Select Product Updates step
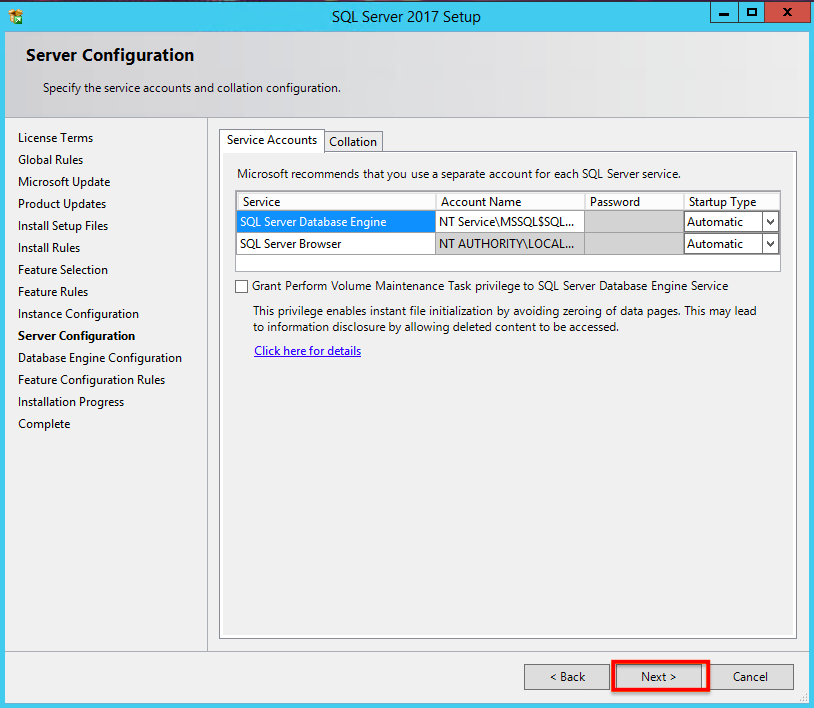The image size is (814, 708). [x=62, y=204]
